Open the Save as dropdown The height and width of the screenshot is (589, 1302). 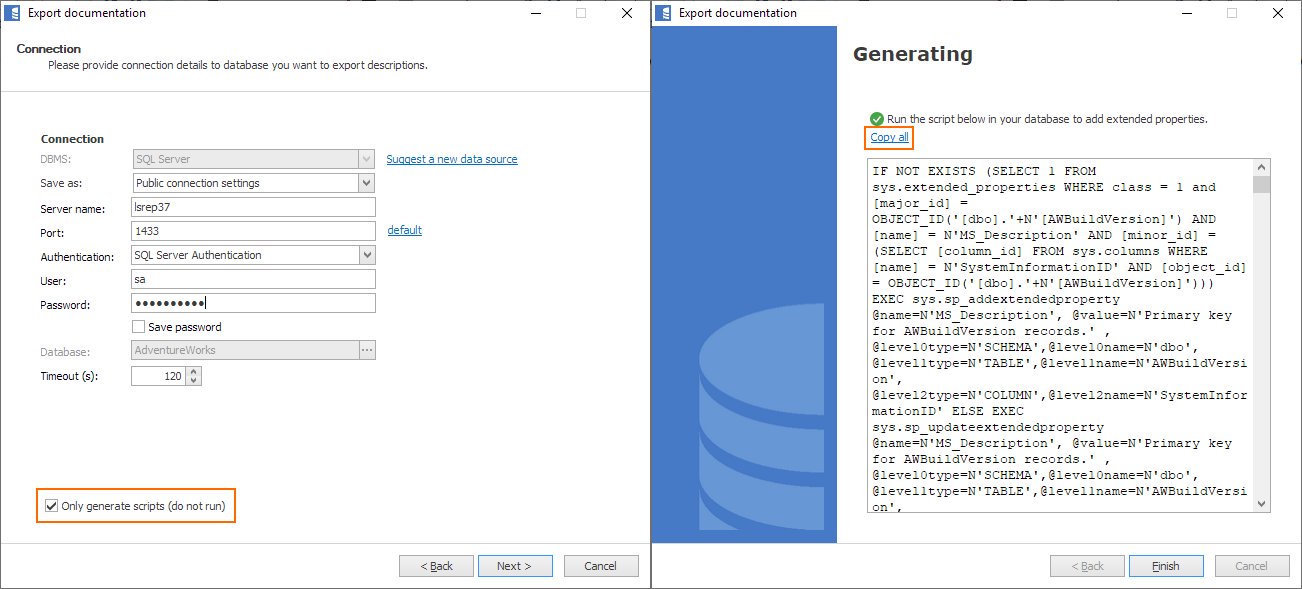[366, 183]
